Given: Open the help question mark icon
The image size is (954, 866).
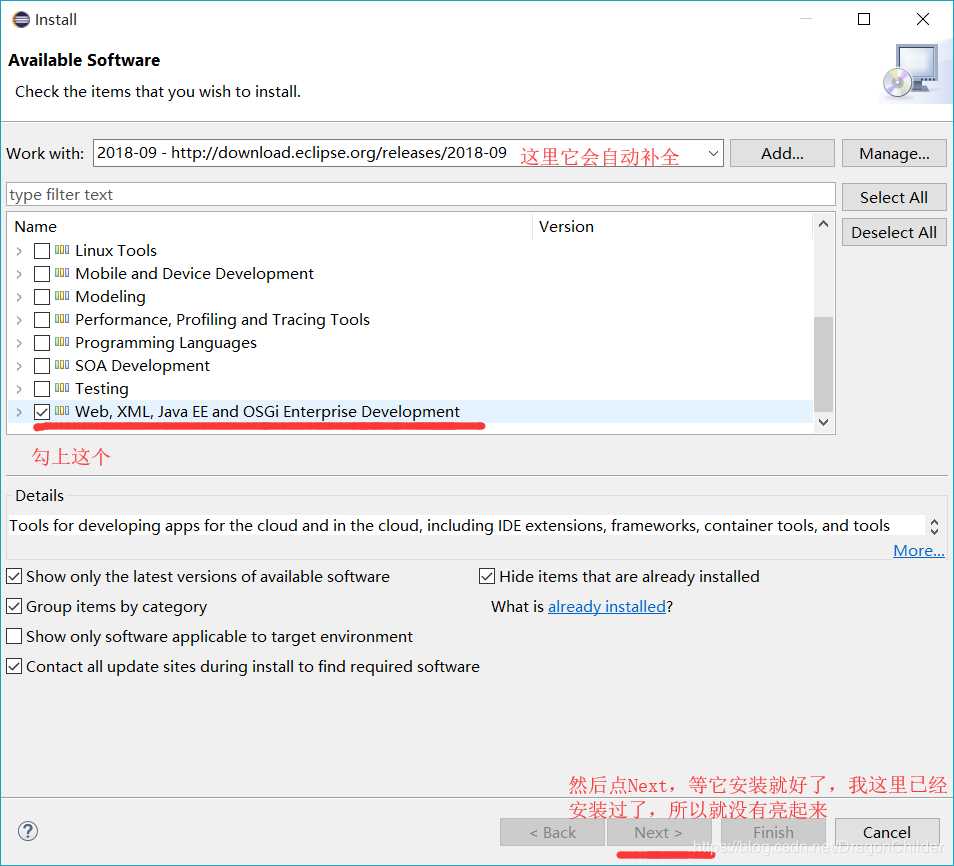Looking at the screenshot, I should click(x=27, y=831).
